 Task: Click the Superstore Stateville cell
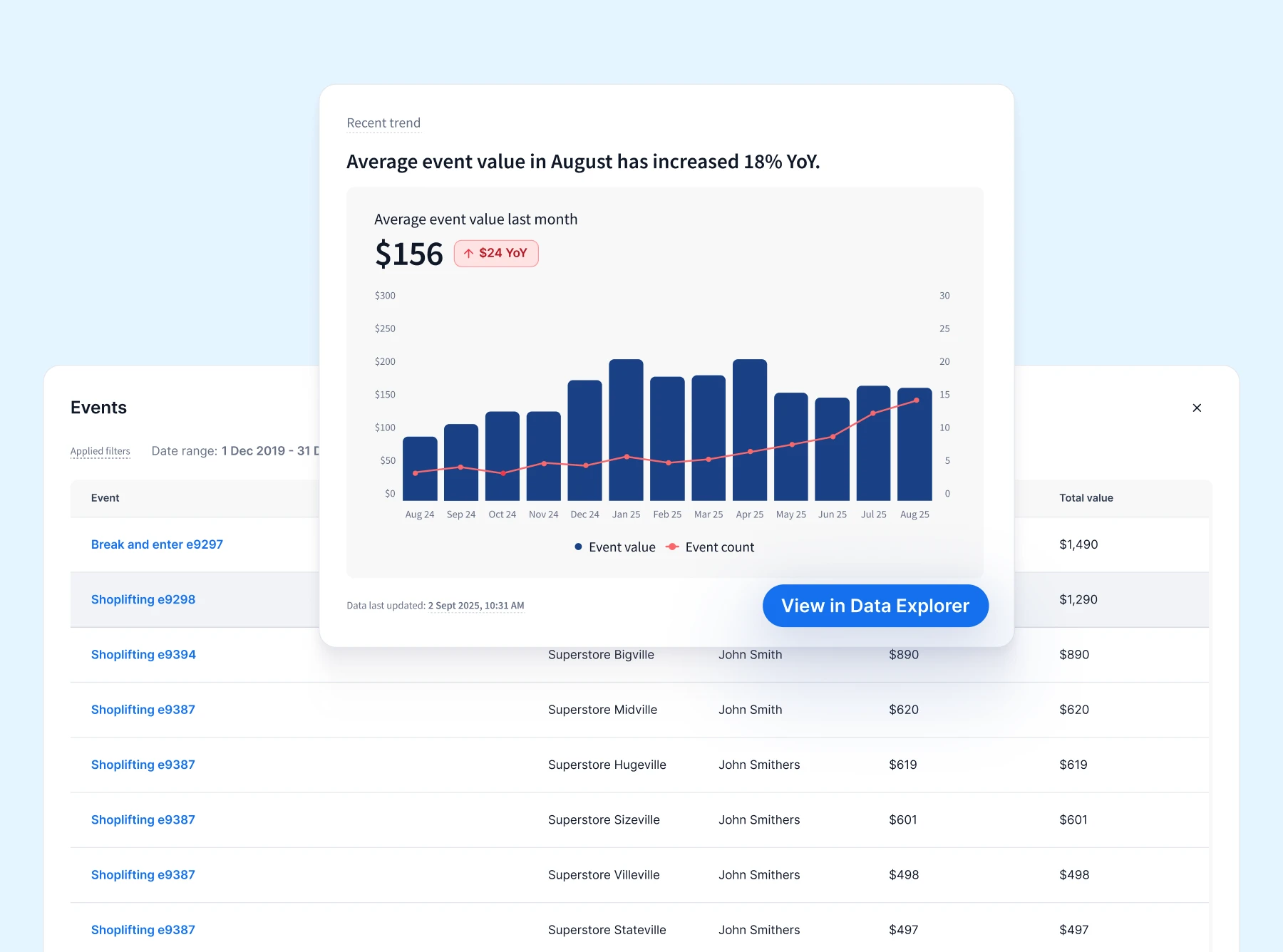tap(607, 930)
